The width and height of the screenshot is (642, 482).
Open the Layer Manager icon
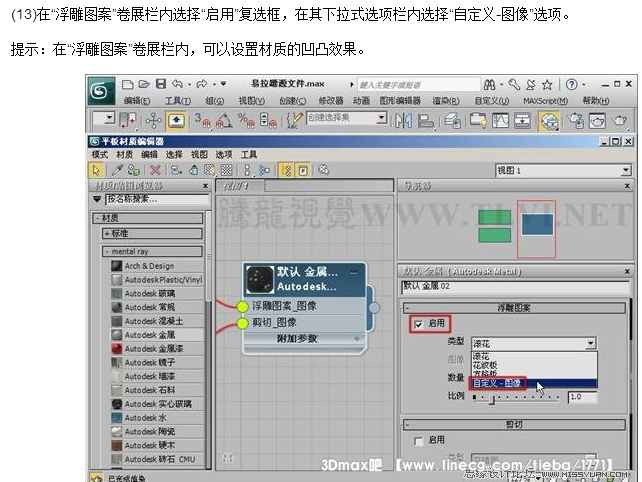click(452, 121)
